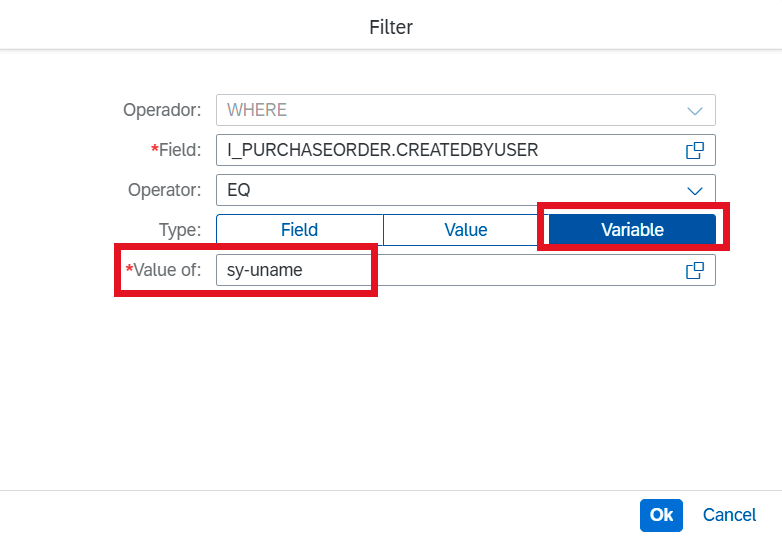Open value help icon for Field input

pos(695,150)
